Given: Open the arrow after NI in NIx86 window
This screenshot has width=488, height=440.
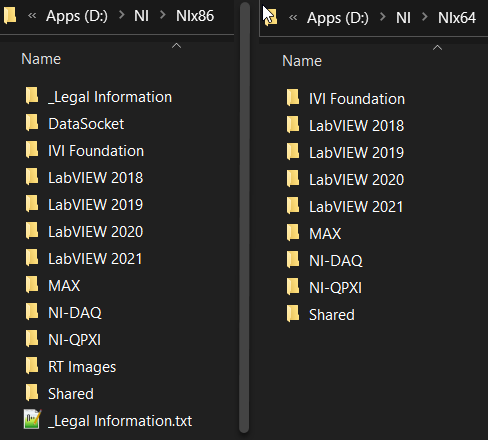Looking at the screenshot, I should (163, 15).
